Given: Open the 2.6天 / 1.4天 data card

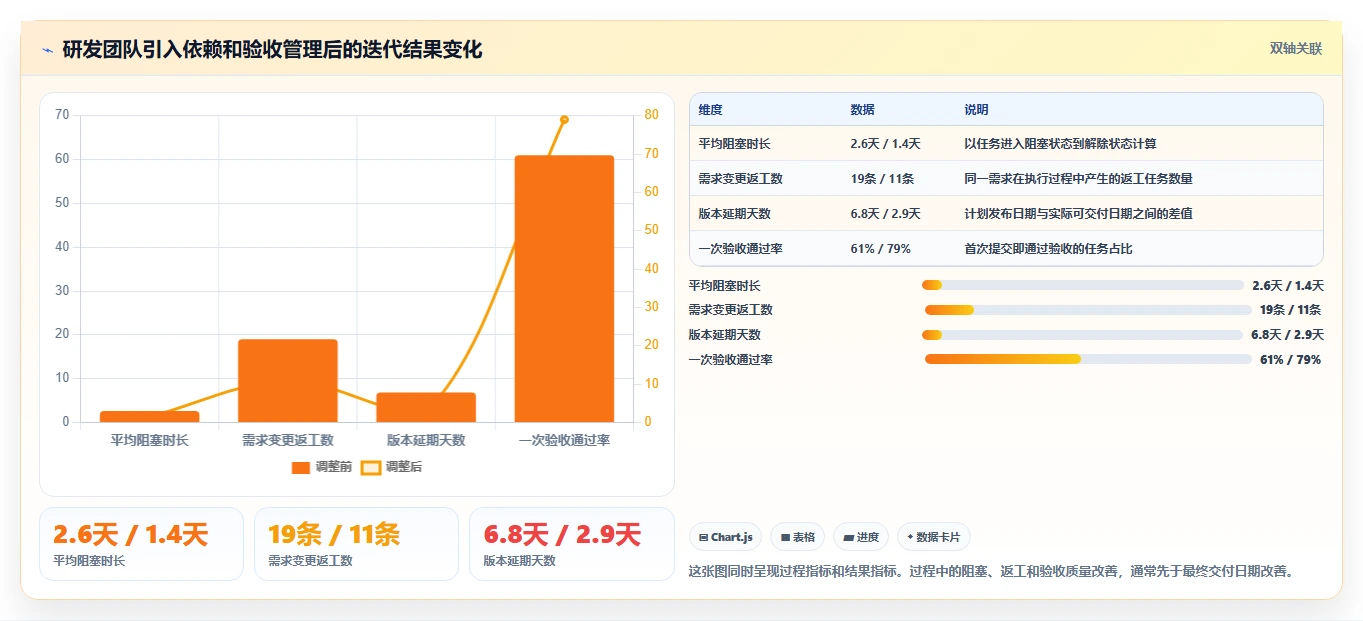Looking at the screenshot, I should pos(141,544).
